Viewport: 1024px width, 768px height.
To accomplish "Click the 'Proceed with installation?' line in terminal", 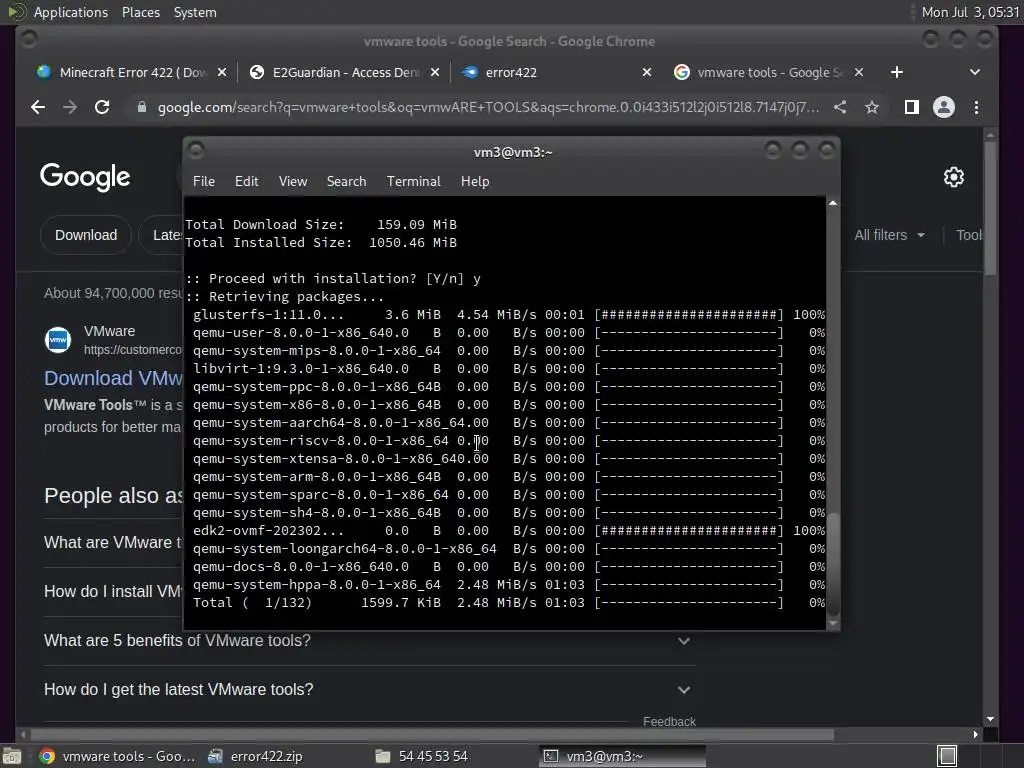I will (x=333, y=279).
